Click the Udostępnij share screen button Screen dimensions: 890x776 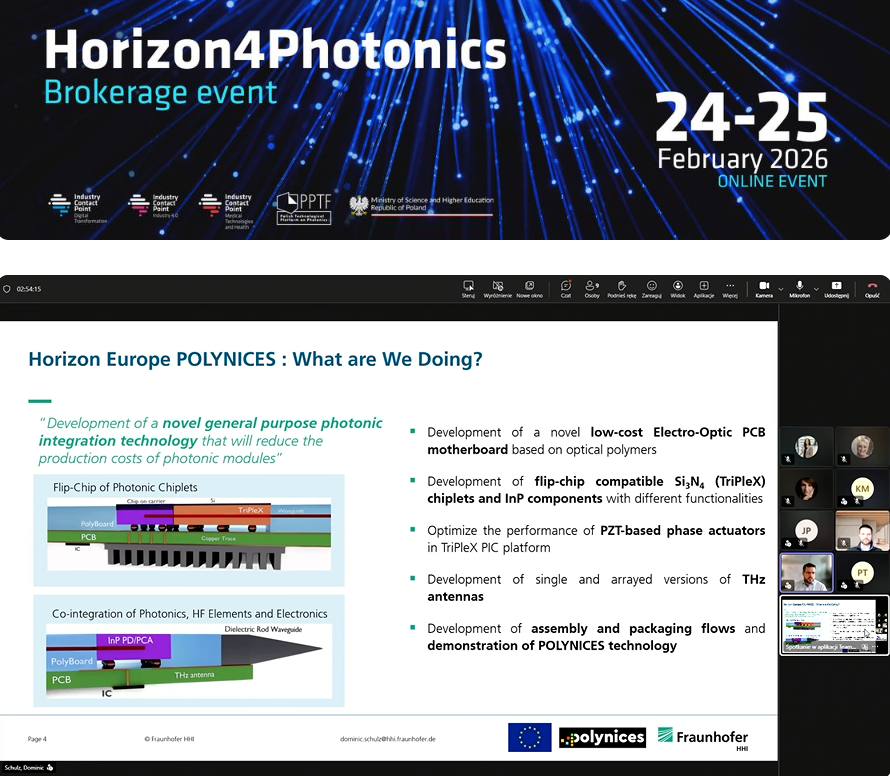click(x=837, y=288)
